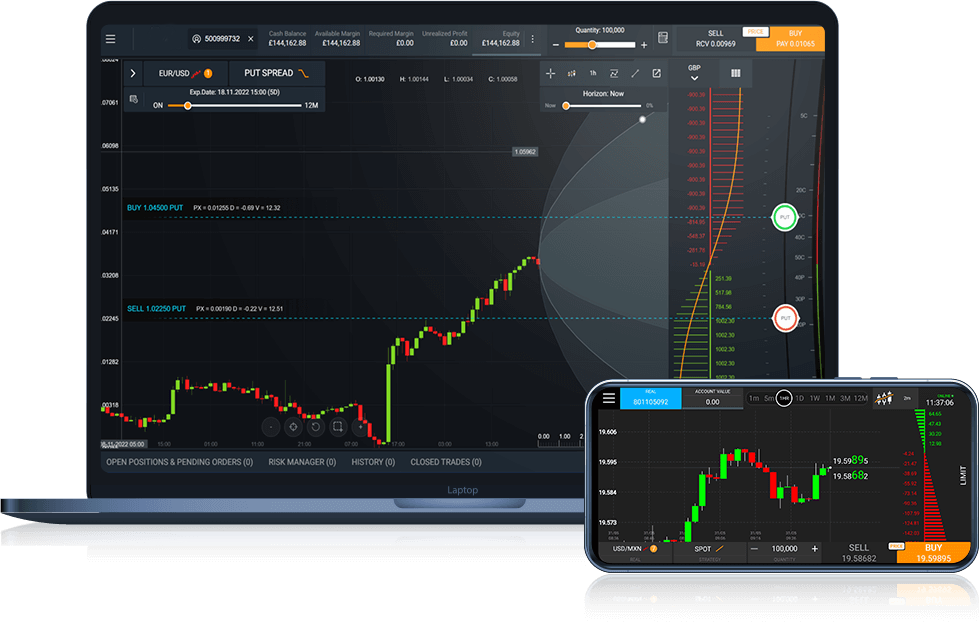Open the LIMIT order side tab
979x627 pixels.
point(962,475)
